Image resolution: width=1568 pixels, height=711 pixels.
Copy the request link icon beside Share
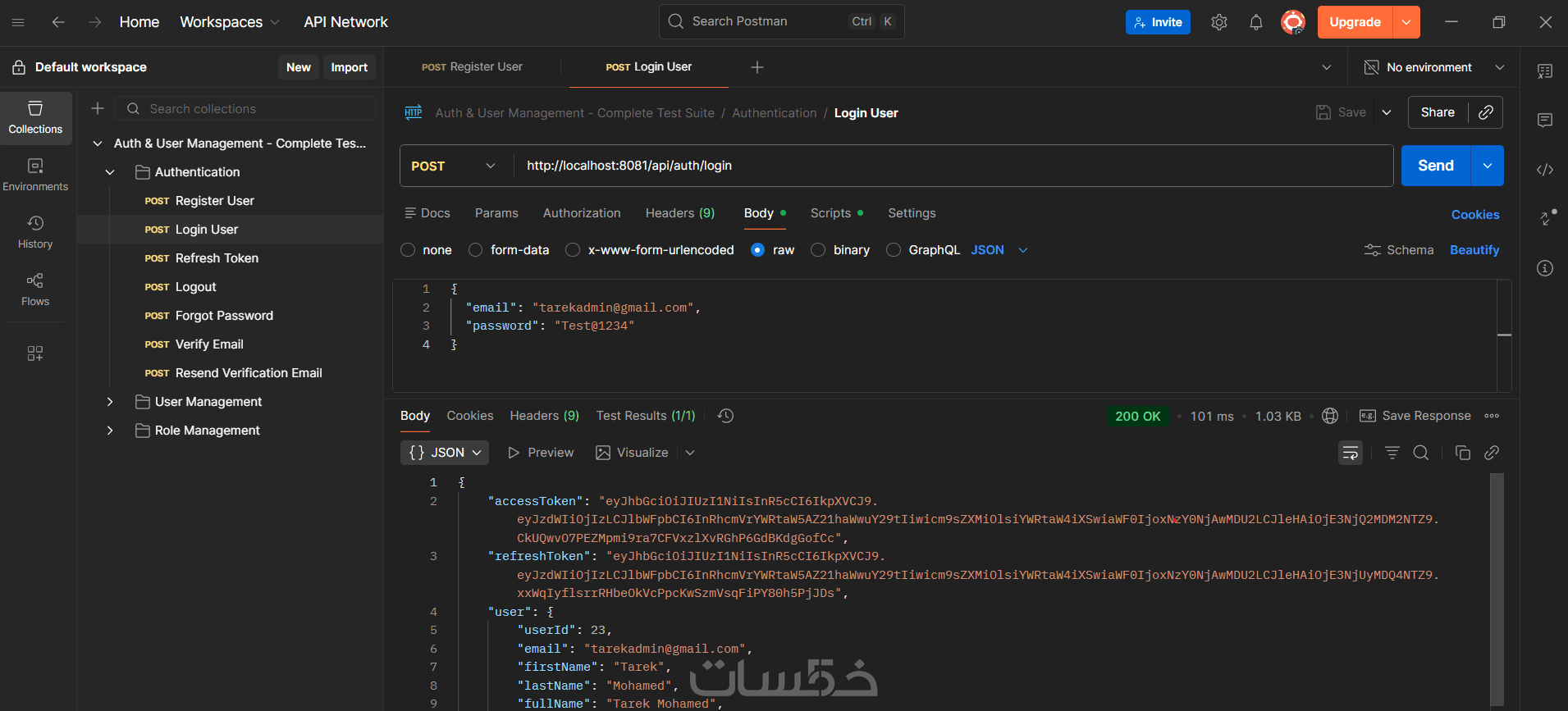click(x=1486, y=112)
